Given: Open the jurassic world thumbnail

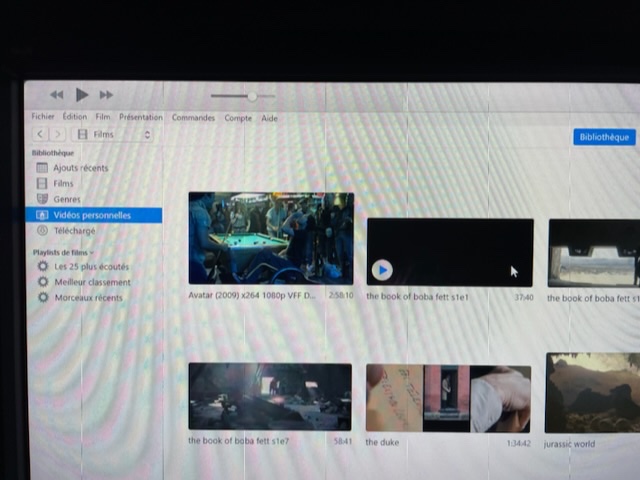Looking at the screenshot, I should click(593, 393).
